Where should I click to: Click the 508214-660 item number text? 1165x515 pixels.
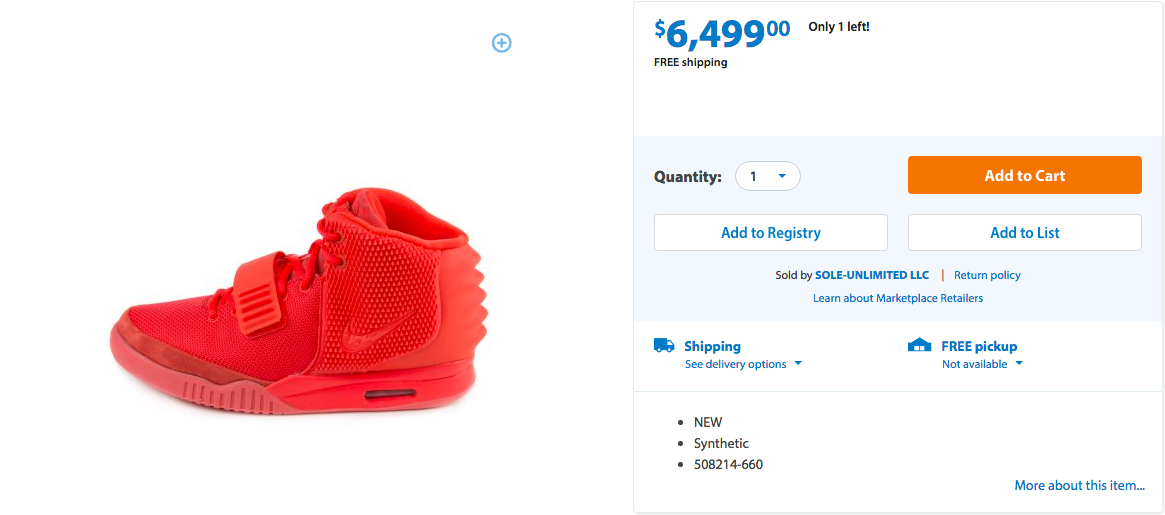point(728,464)
